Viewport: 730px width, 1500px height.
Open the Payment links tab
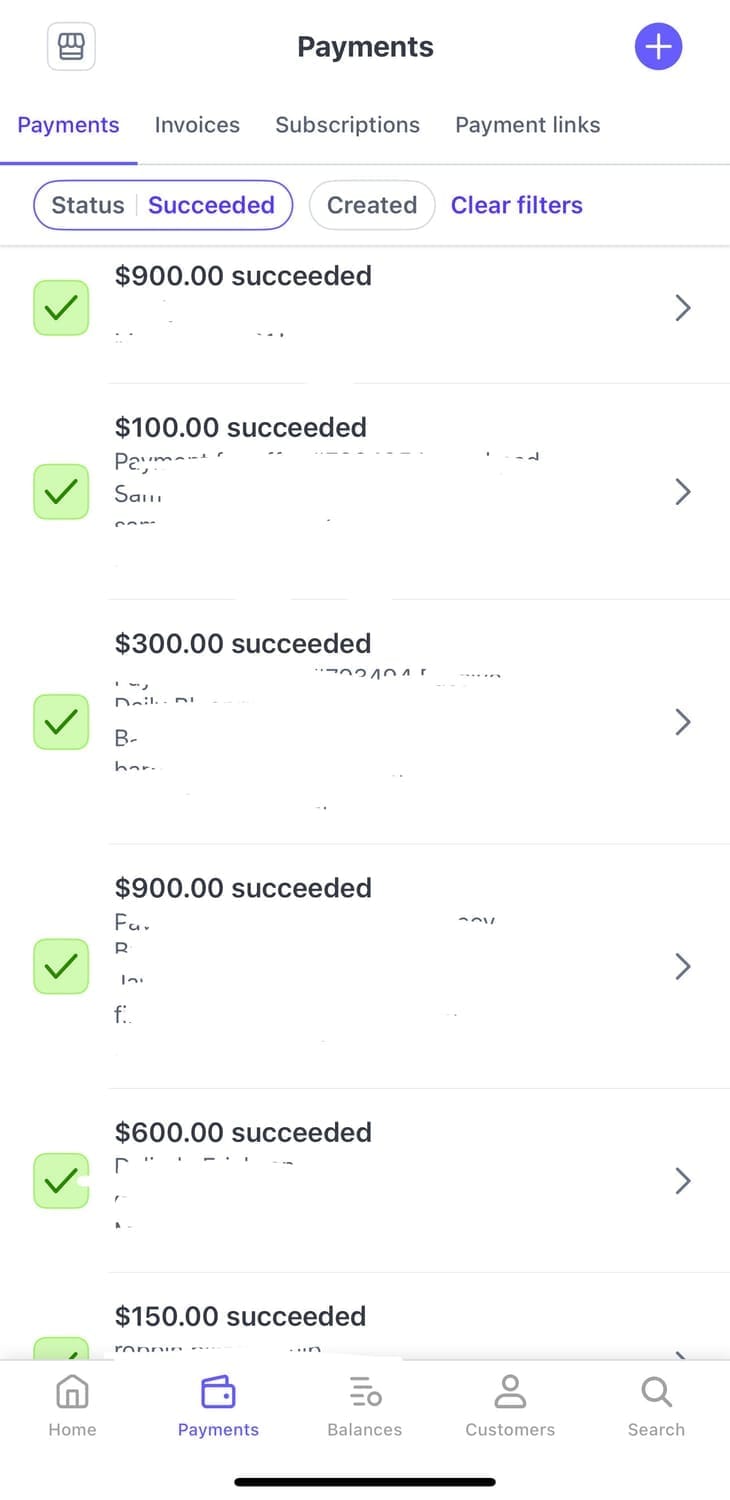pos(528,125)
